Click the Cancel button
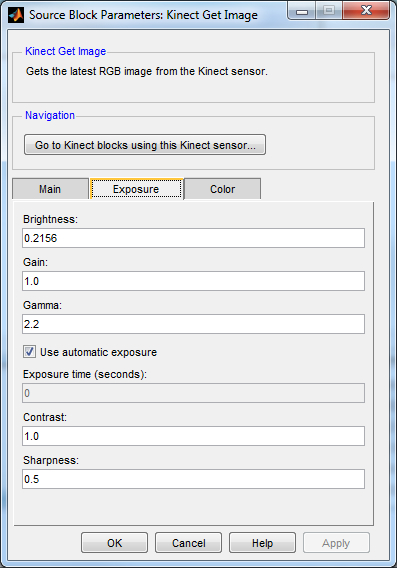 [188, 543]
